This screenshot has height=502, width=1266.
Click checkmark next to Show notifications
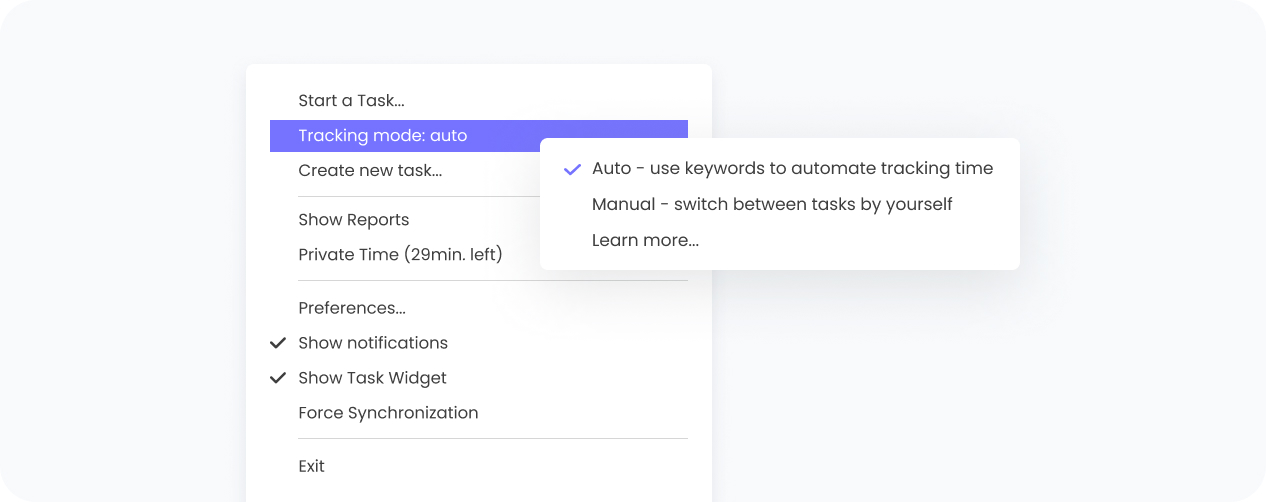click(x=278, y=342)
